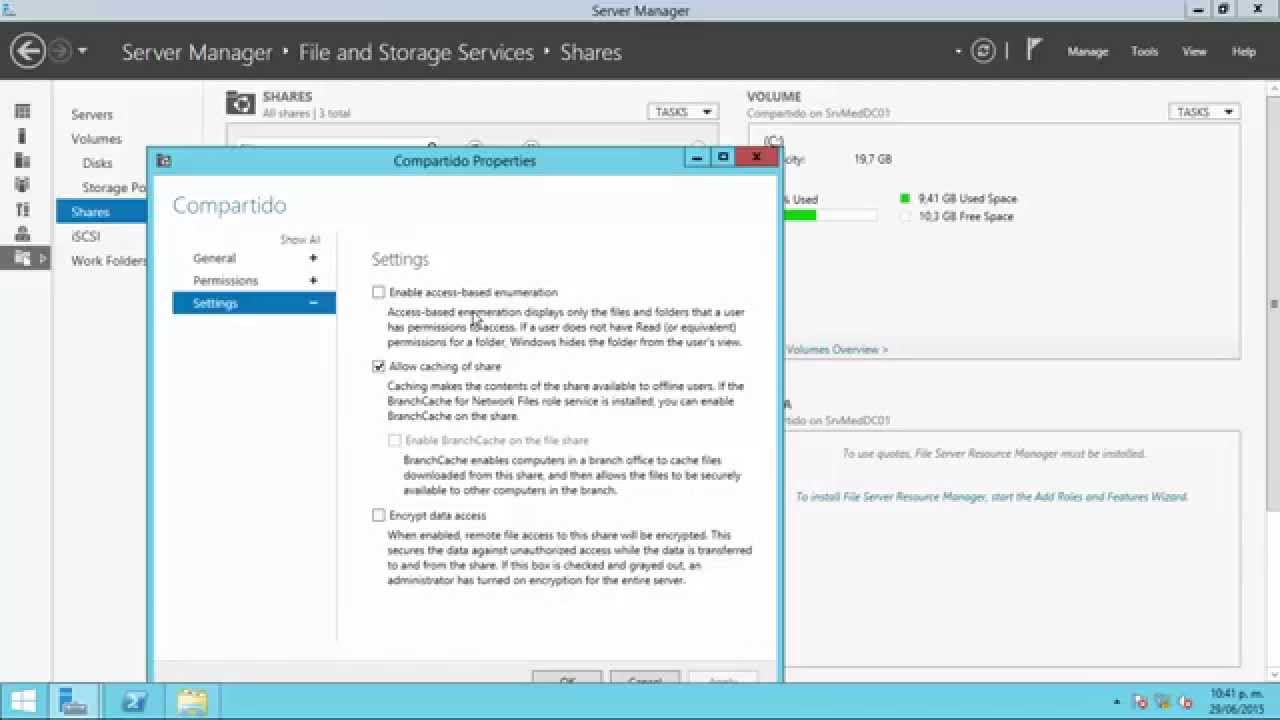Open the Tools menu
1280x720 pixels.
pyautogui.click(x=1144, y=52)
